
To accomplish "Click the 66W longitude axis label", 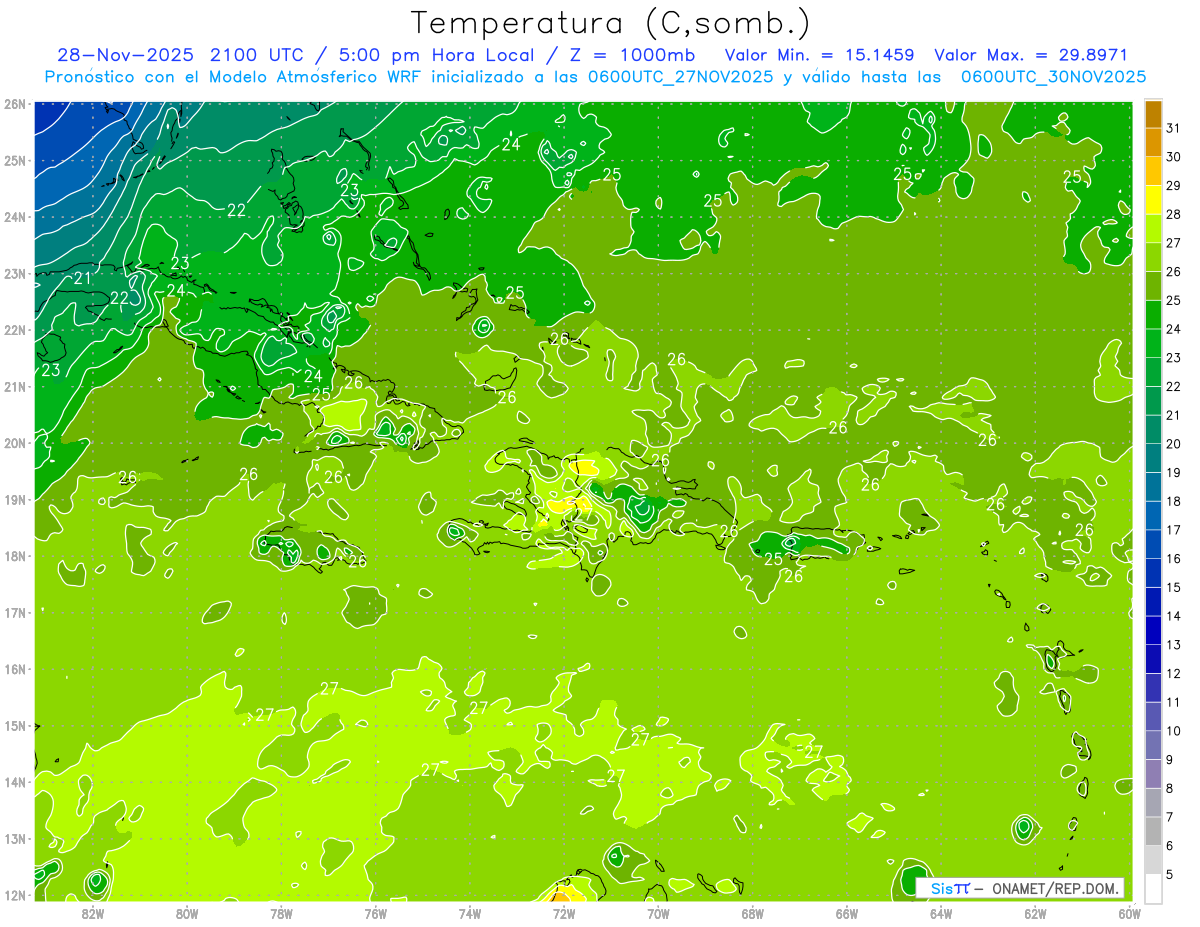I will tap(847, 914).
